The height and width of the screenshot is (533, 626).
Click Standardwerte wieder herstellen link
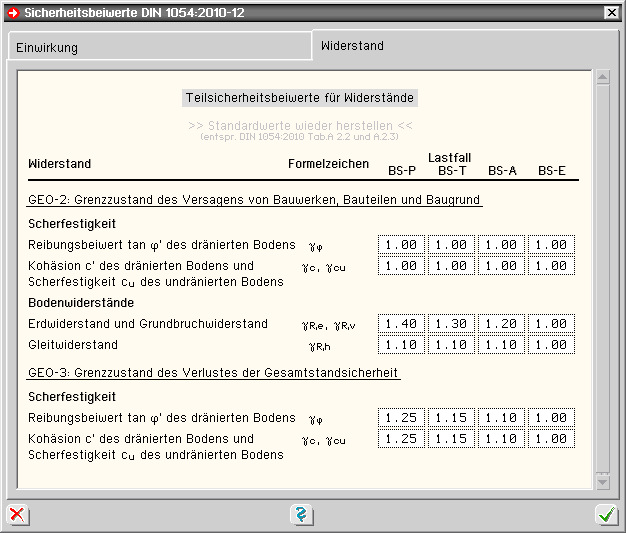(300, 126)
